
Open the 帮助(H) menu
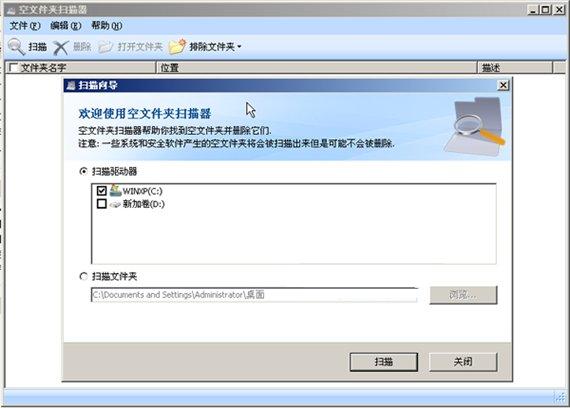pyautogui.click(x=107, y=25)
